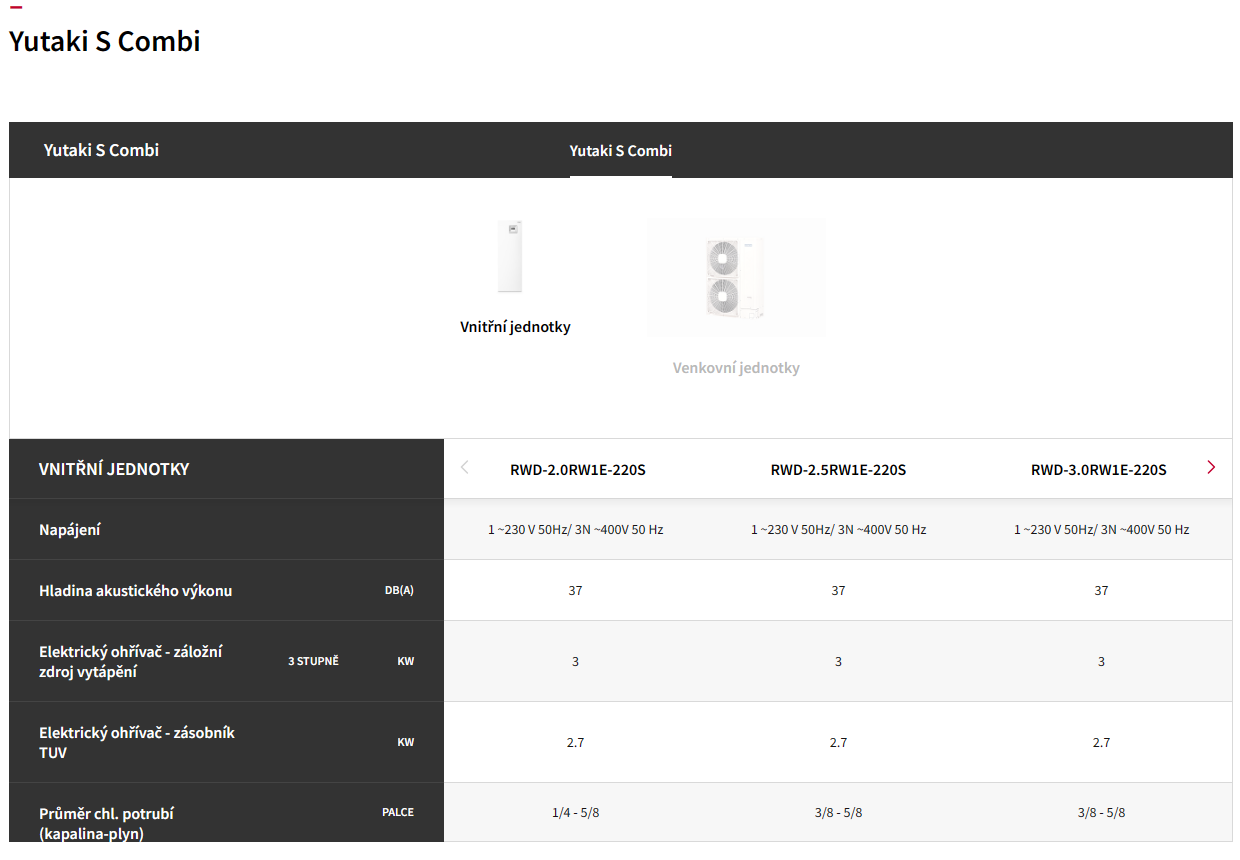Click the 3 STUPNĚ label

coord(313,662)
